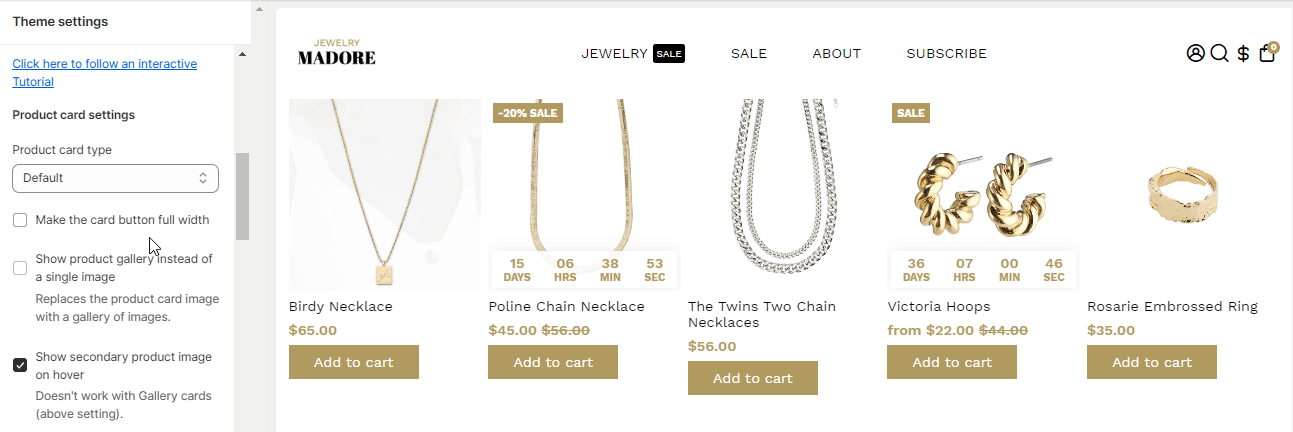Enable full width card button checkbox
The image size is (1293, 432).
[20, 220]
